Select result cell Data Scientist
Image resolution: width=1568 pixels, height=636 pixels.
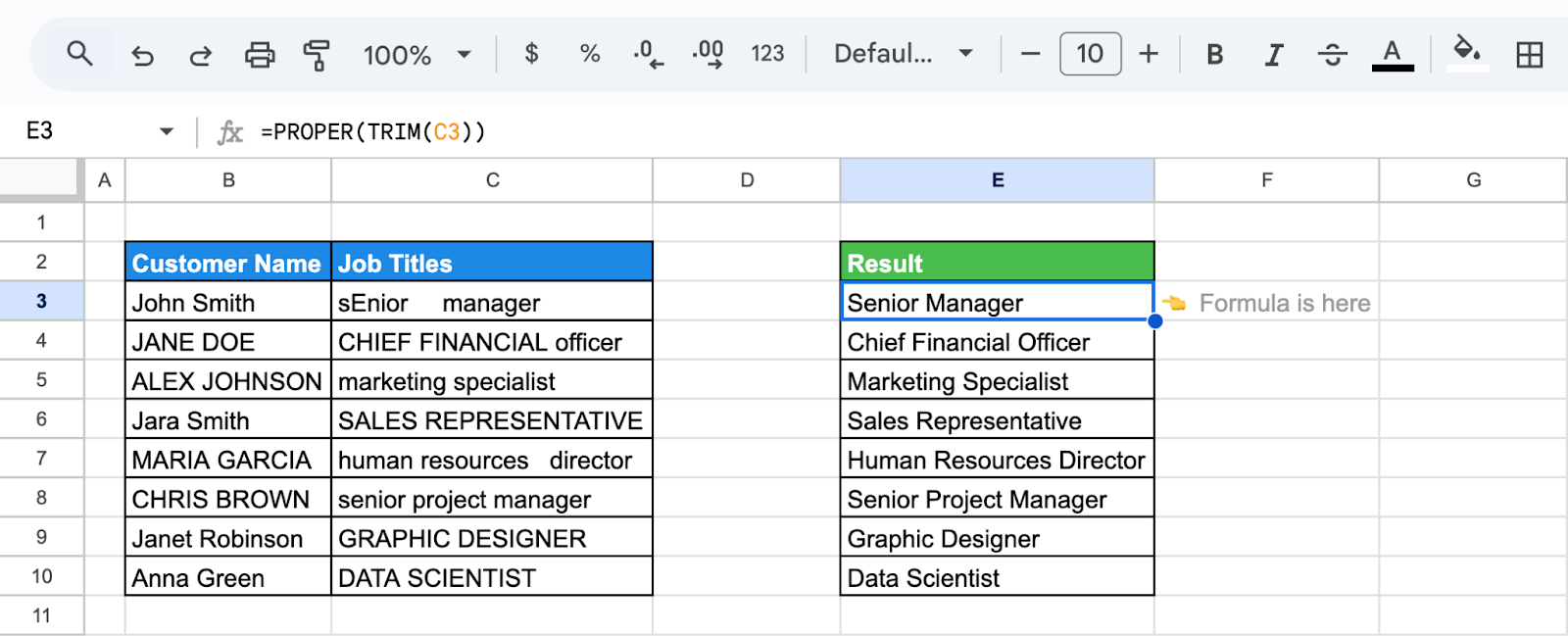pos(998,577)
